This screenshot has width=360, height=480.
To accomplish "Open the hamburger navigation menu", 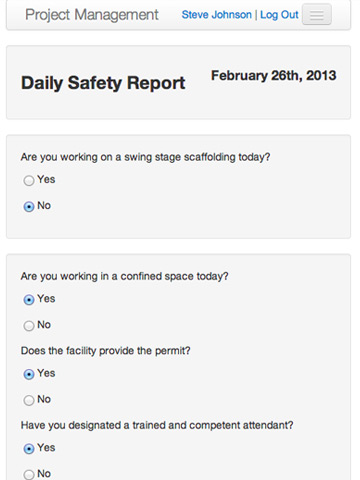I will click(x=317, y=15).
